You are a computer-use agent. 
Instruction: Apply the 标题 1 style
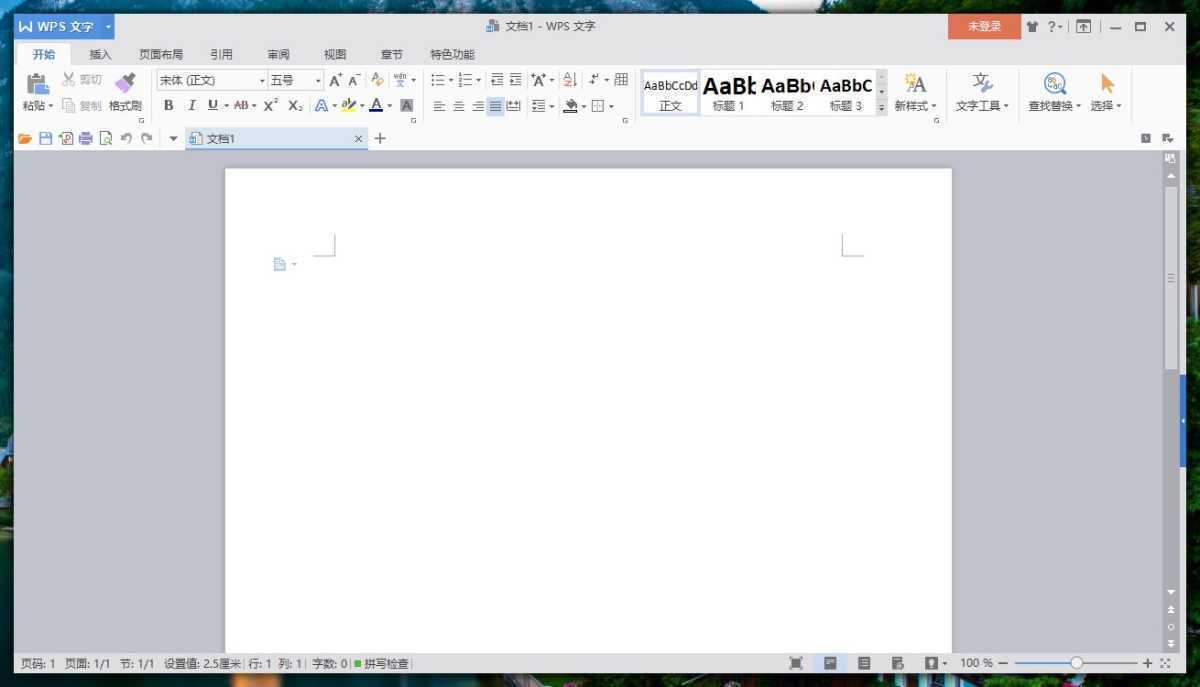click(729, 95)
